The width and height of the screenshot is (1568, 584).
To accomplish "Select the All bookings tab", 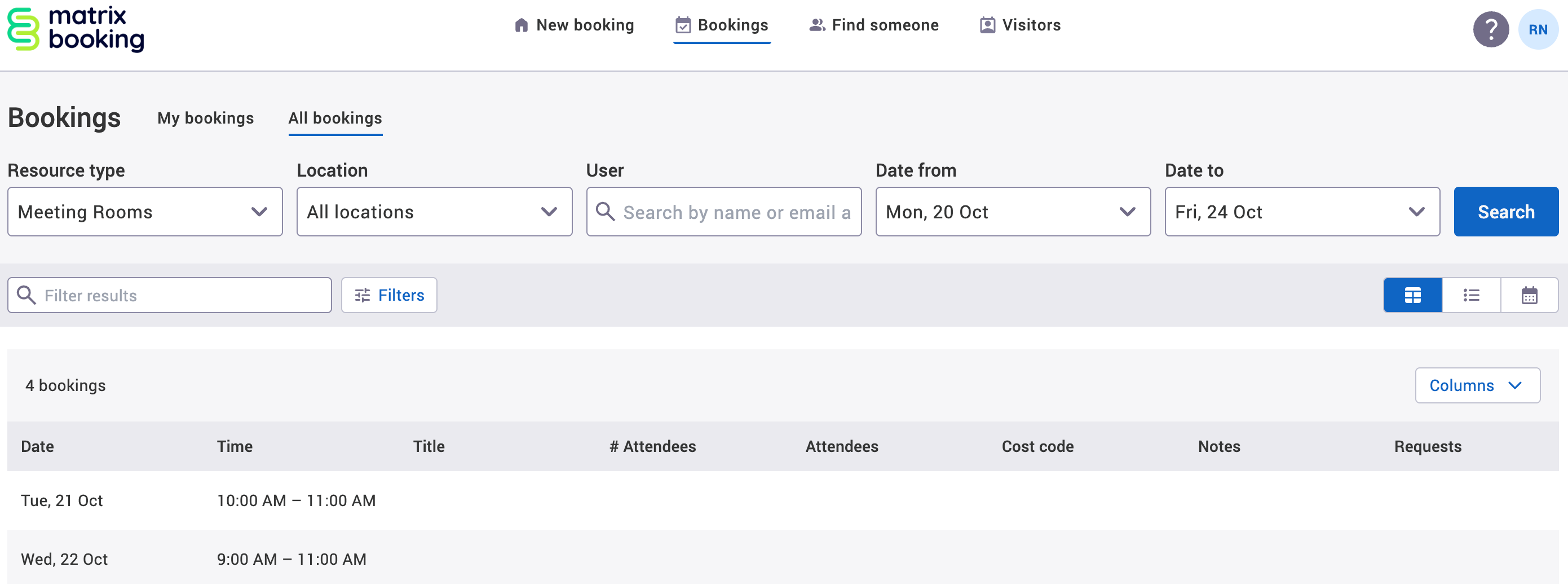I will coord(335,118).
